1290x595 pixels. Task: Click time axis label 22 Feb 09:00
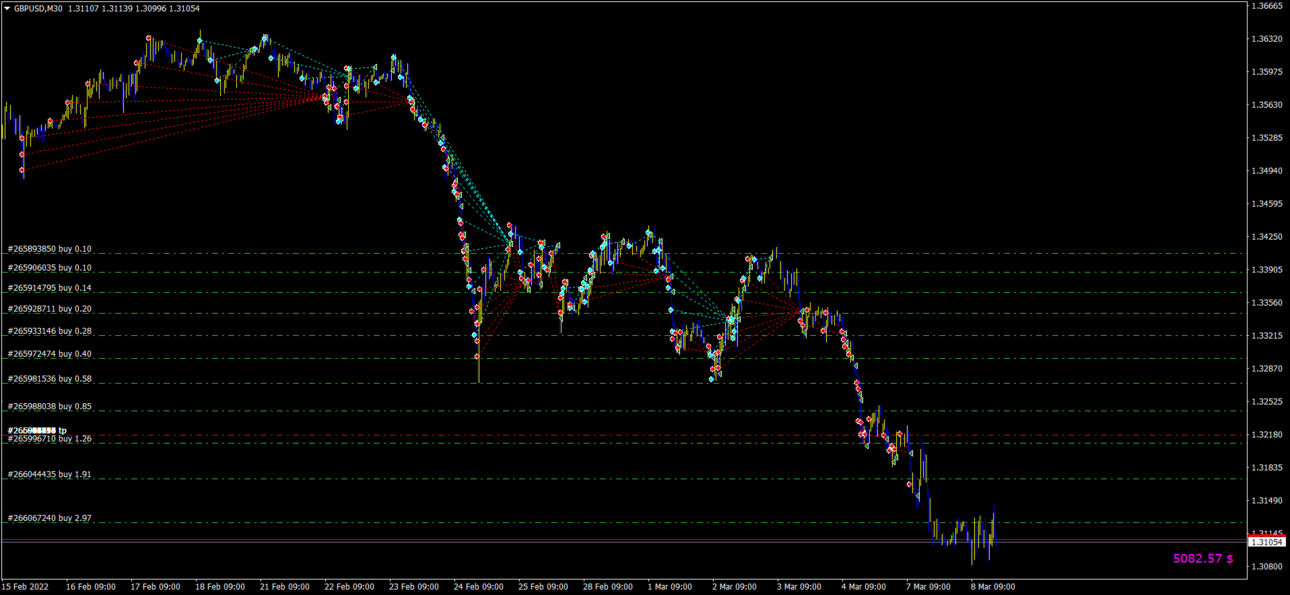click(350, 587)
